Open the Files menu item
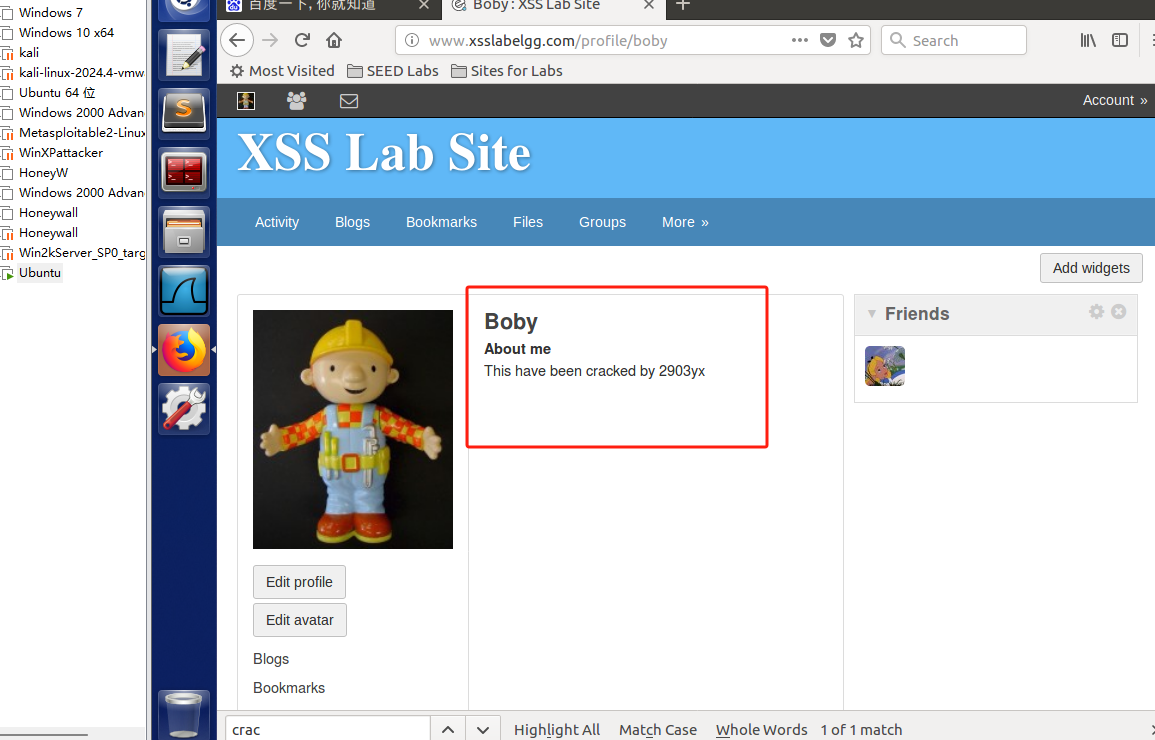This screenshot has height=740, width=1155. (528, 222)
